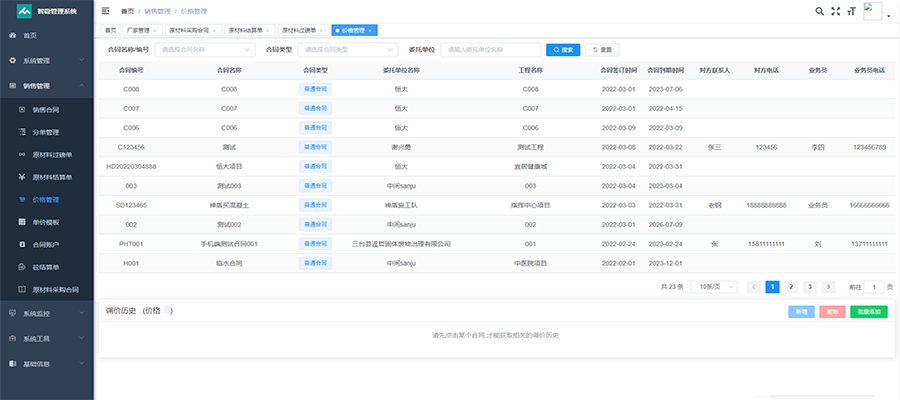This screenshot has height=400, width=900.
Task: Open the font size setting icon
Action: (851, 11)
